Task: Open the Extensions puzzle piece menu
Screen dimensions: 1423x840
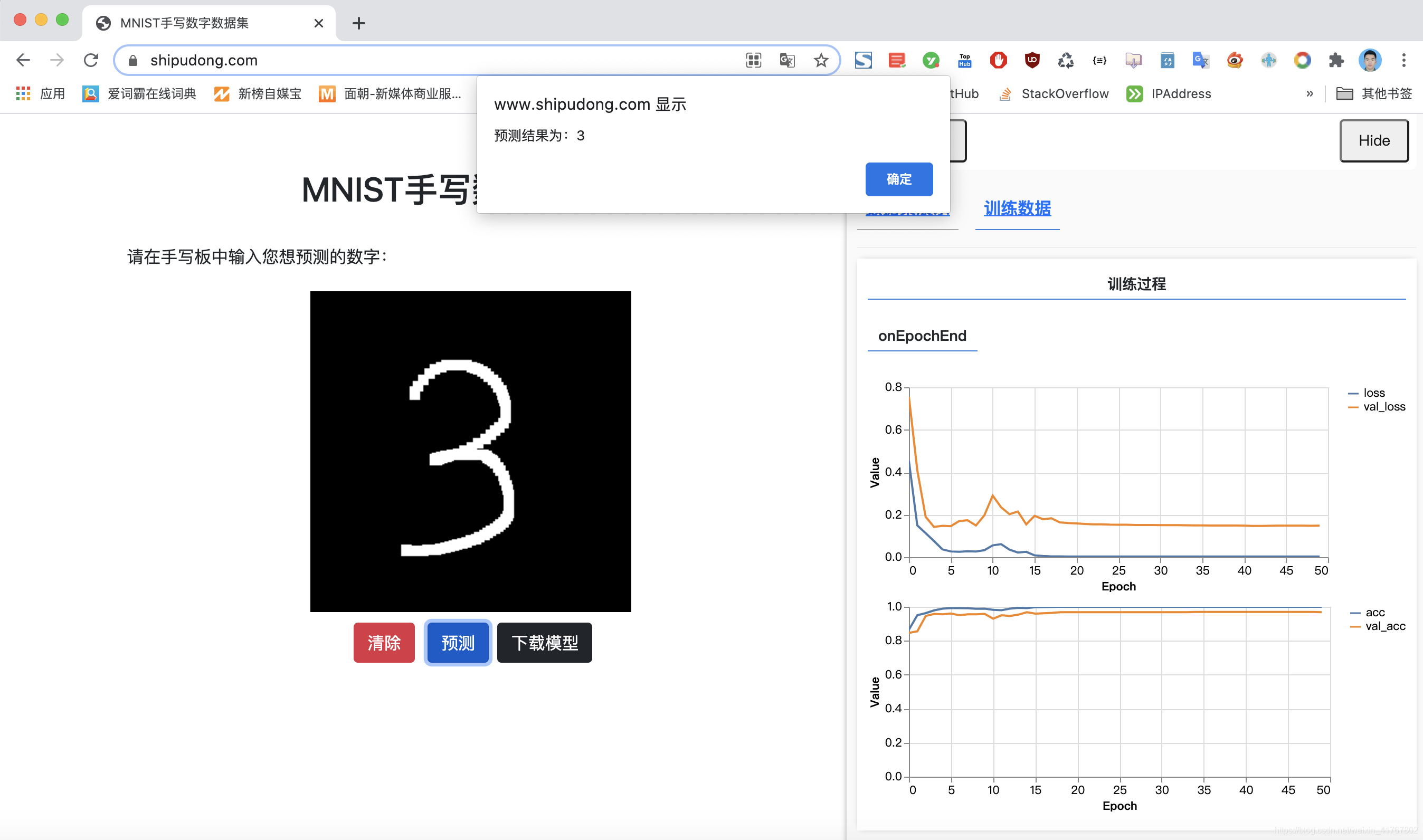Action: point(1336,60)
